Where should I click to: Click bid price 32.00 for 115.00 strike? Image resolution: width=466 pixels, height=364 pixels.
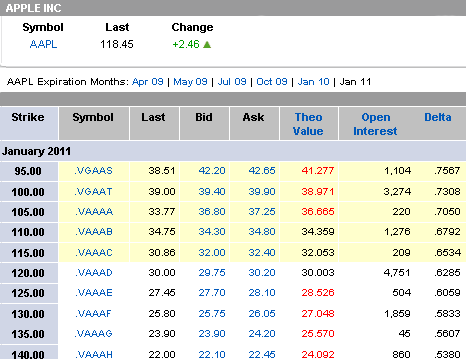[212, 253]
